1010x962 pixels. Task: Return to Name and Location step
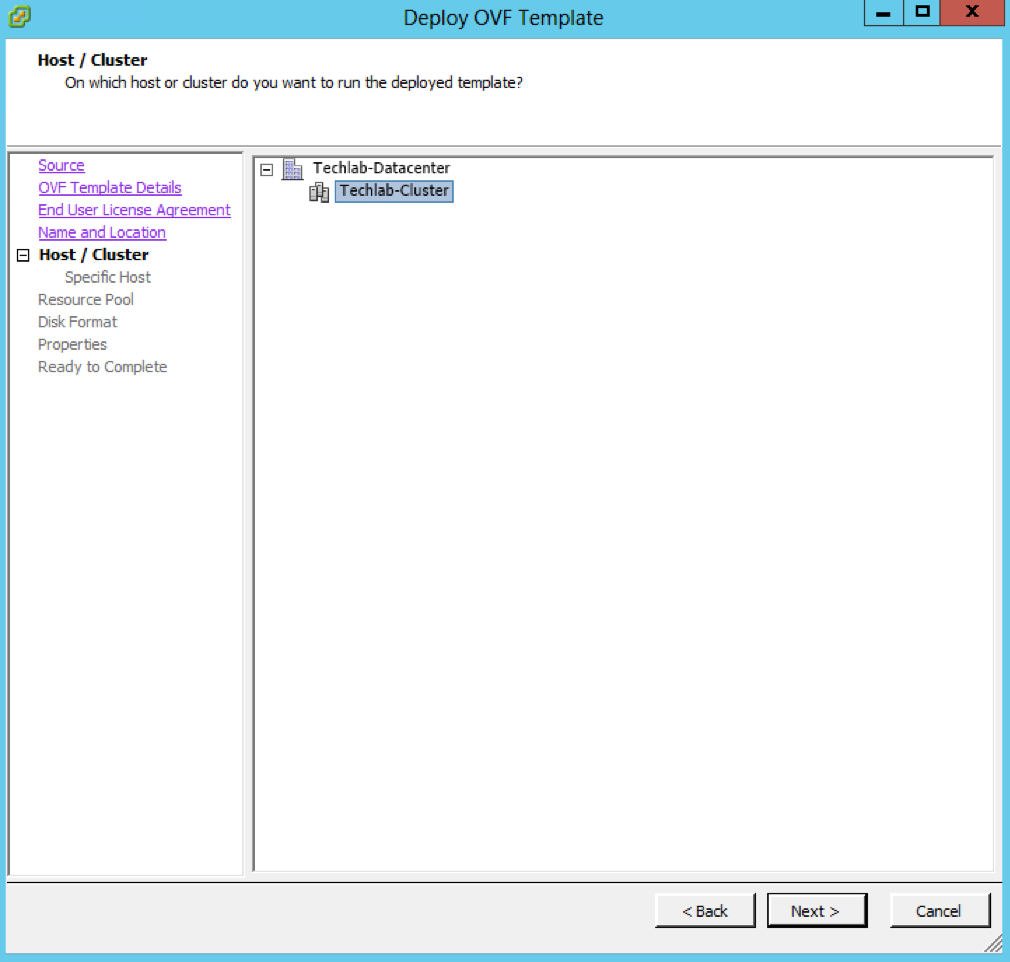click(102, 233)
